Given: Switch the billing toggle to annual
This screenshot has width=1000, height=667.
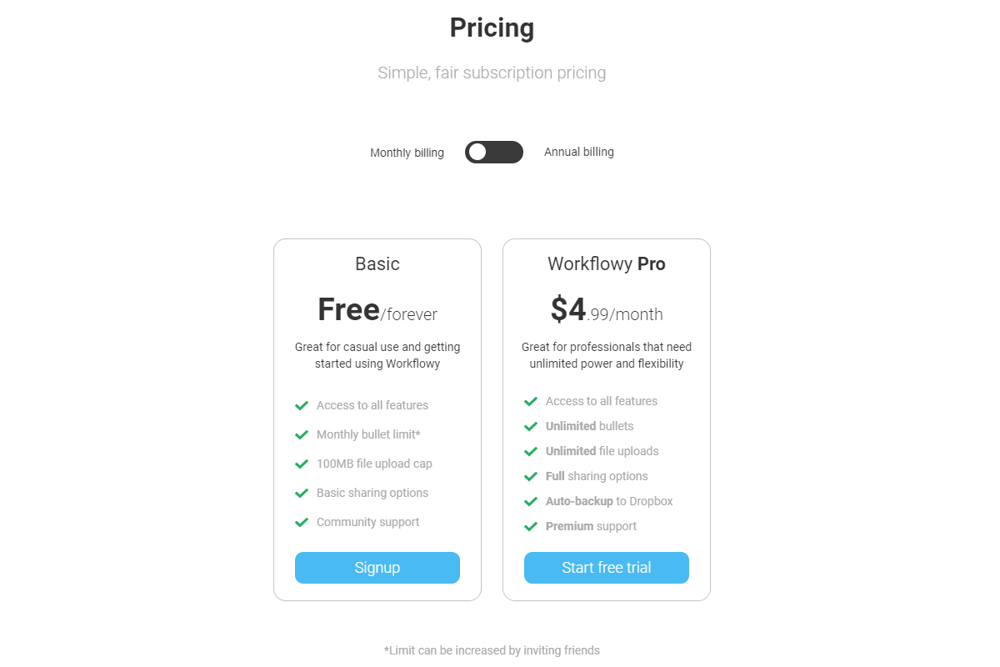Looking at the screenshot, I should (x=494, y=152).
